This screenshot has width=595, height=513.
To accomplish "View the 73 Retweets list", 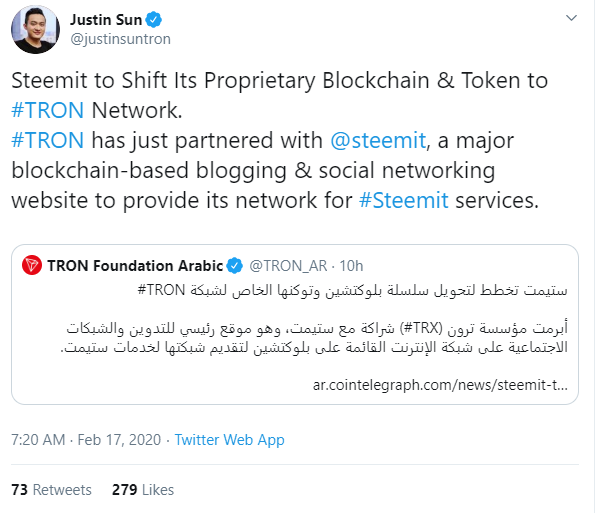I will pos(51,490).
